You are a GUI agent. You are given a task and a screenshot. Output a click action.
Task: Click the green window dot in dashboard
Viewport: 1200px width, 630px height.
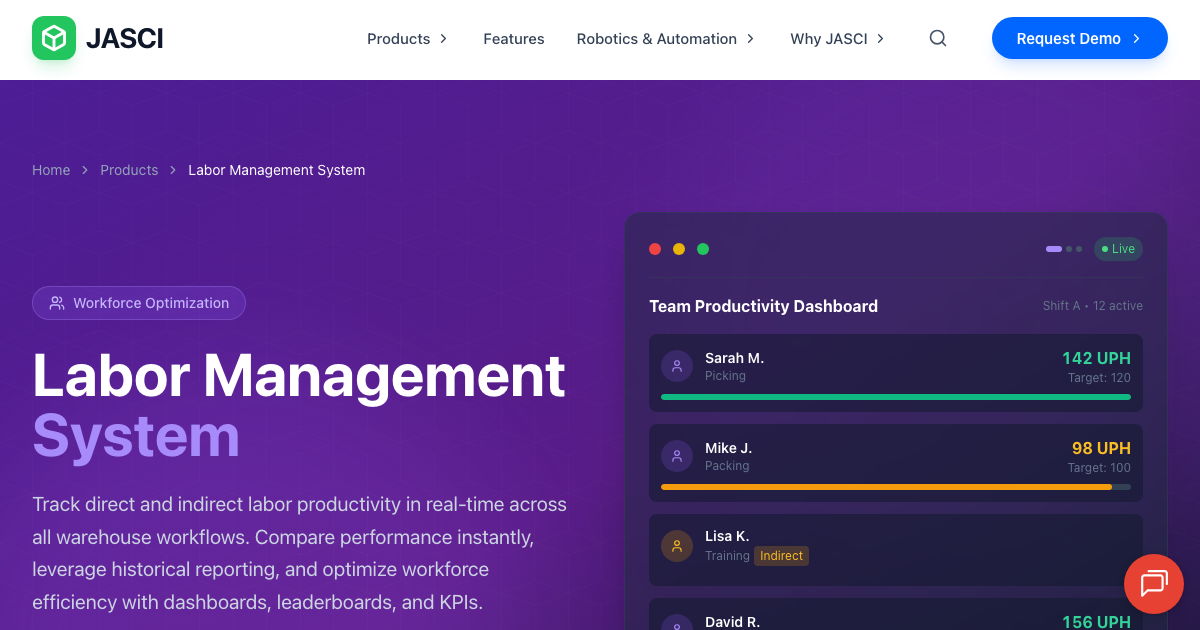click(x=703, y=249)
